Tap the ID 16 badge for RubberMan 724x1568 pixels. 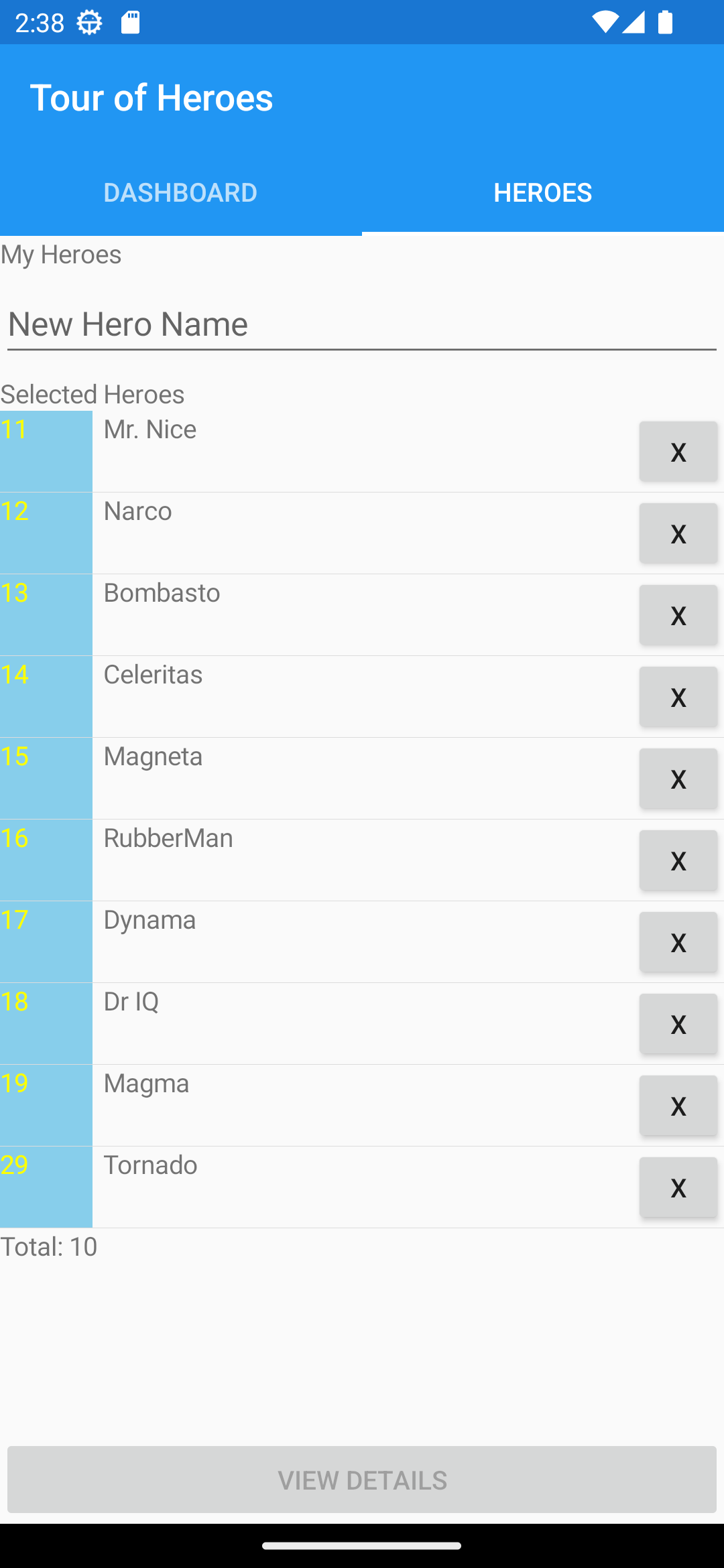[46, 860]
